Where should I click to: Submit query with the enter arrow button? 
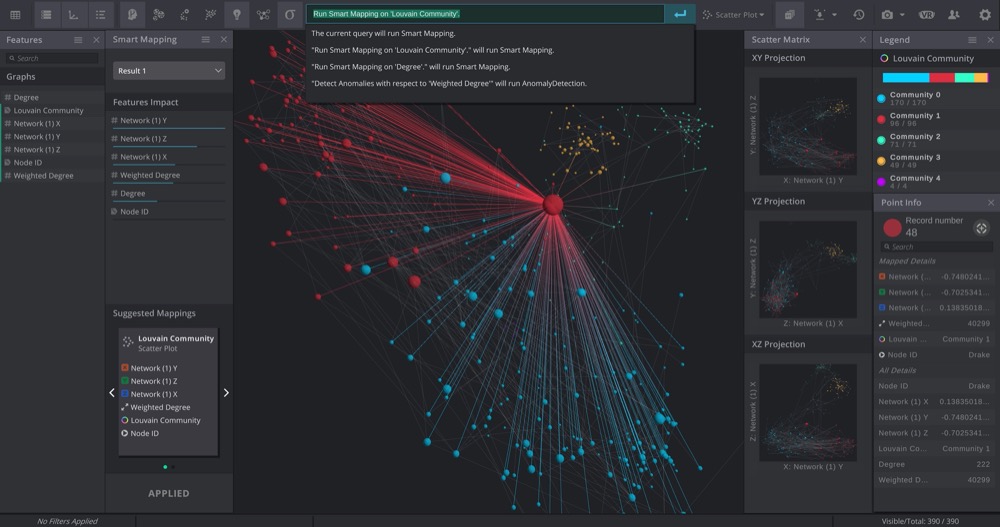[x=680, y=14]
